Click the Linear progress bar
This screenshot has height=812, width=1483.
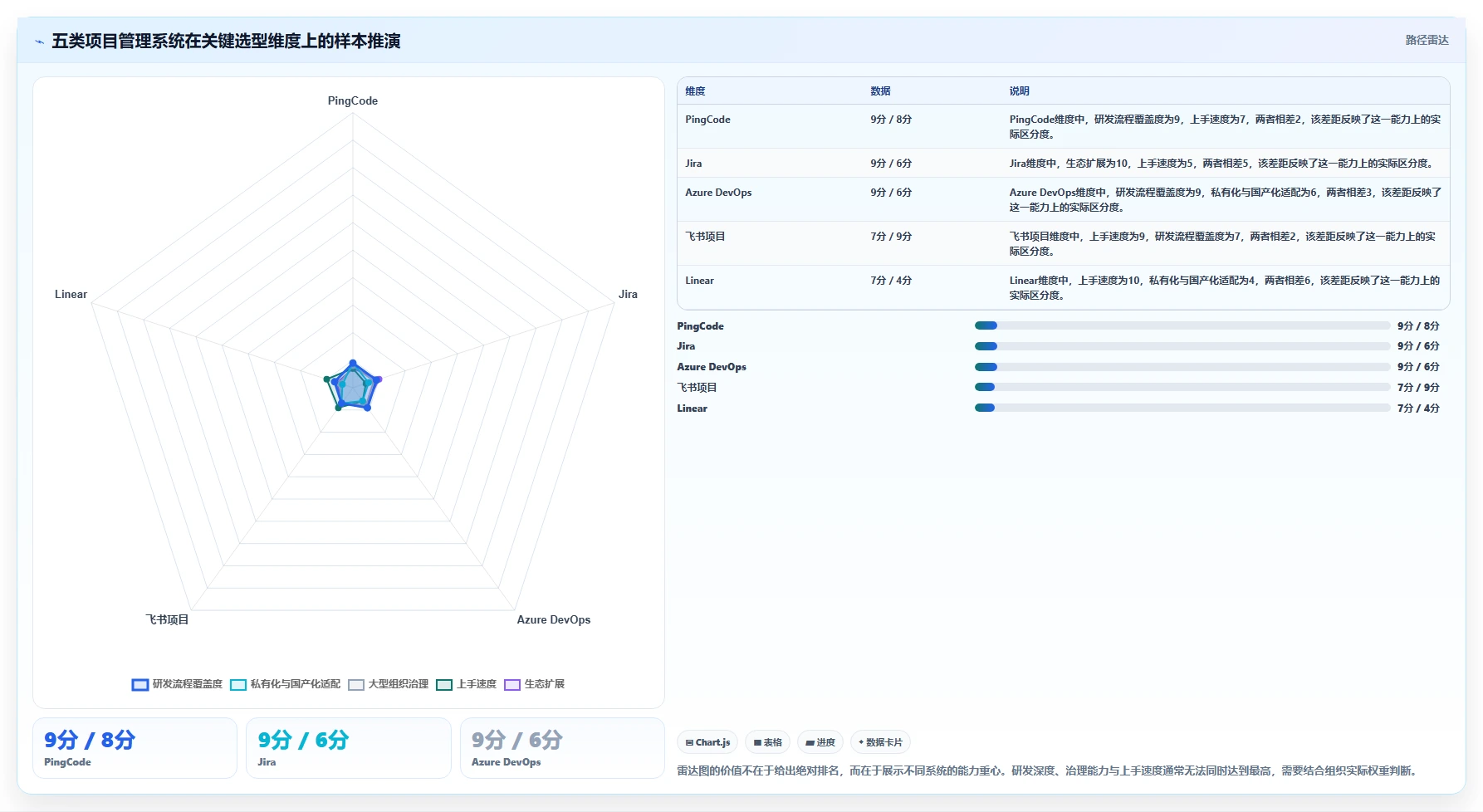point(1182,408)
